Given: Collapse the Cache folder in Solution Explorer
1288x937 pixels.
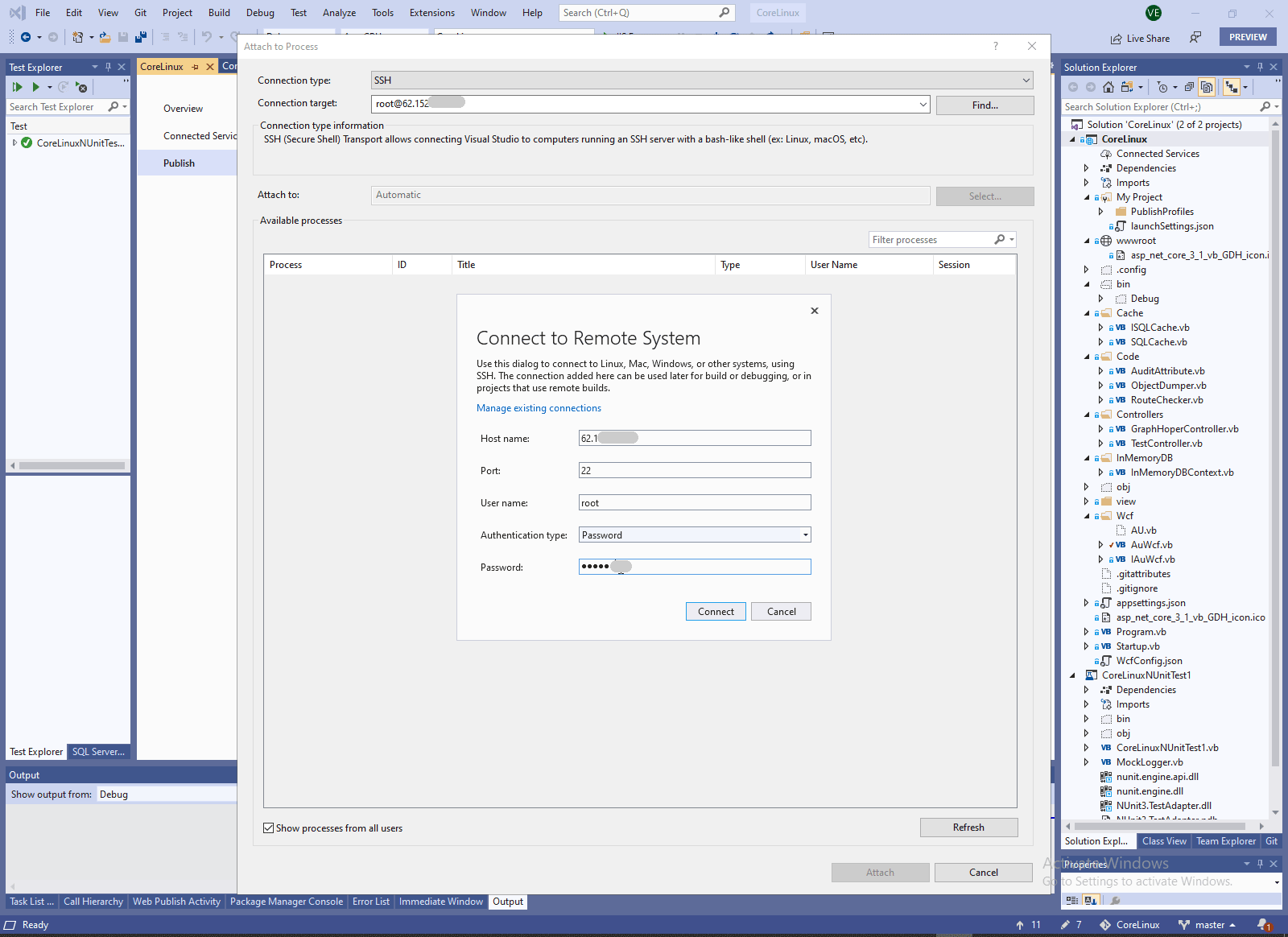Looking at the screenshot, I should (x=1087, y=313).
